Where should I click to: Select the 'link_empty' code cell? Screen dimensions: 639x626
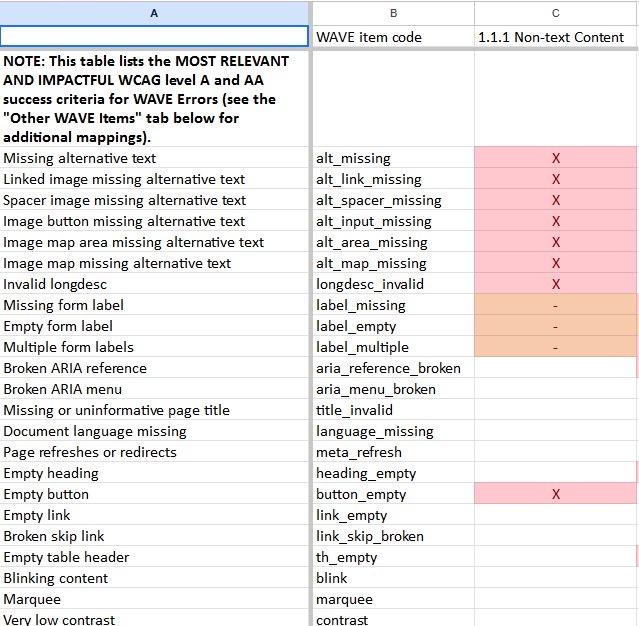pyautogui.click(x=393, y=515)
